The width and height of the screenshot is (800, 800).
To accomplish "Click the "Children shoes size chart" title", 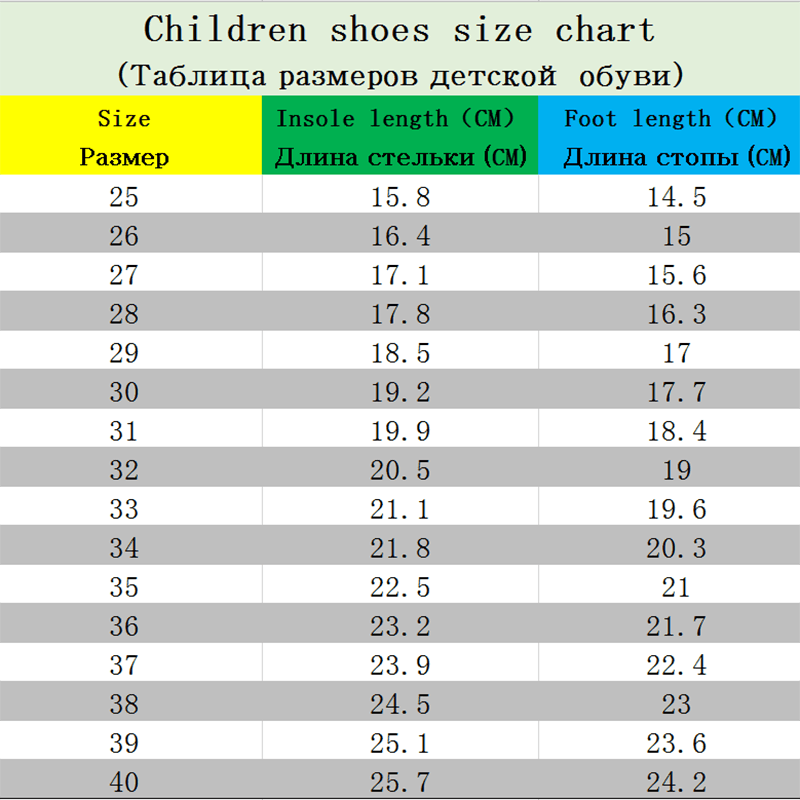I will (400, 30).
